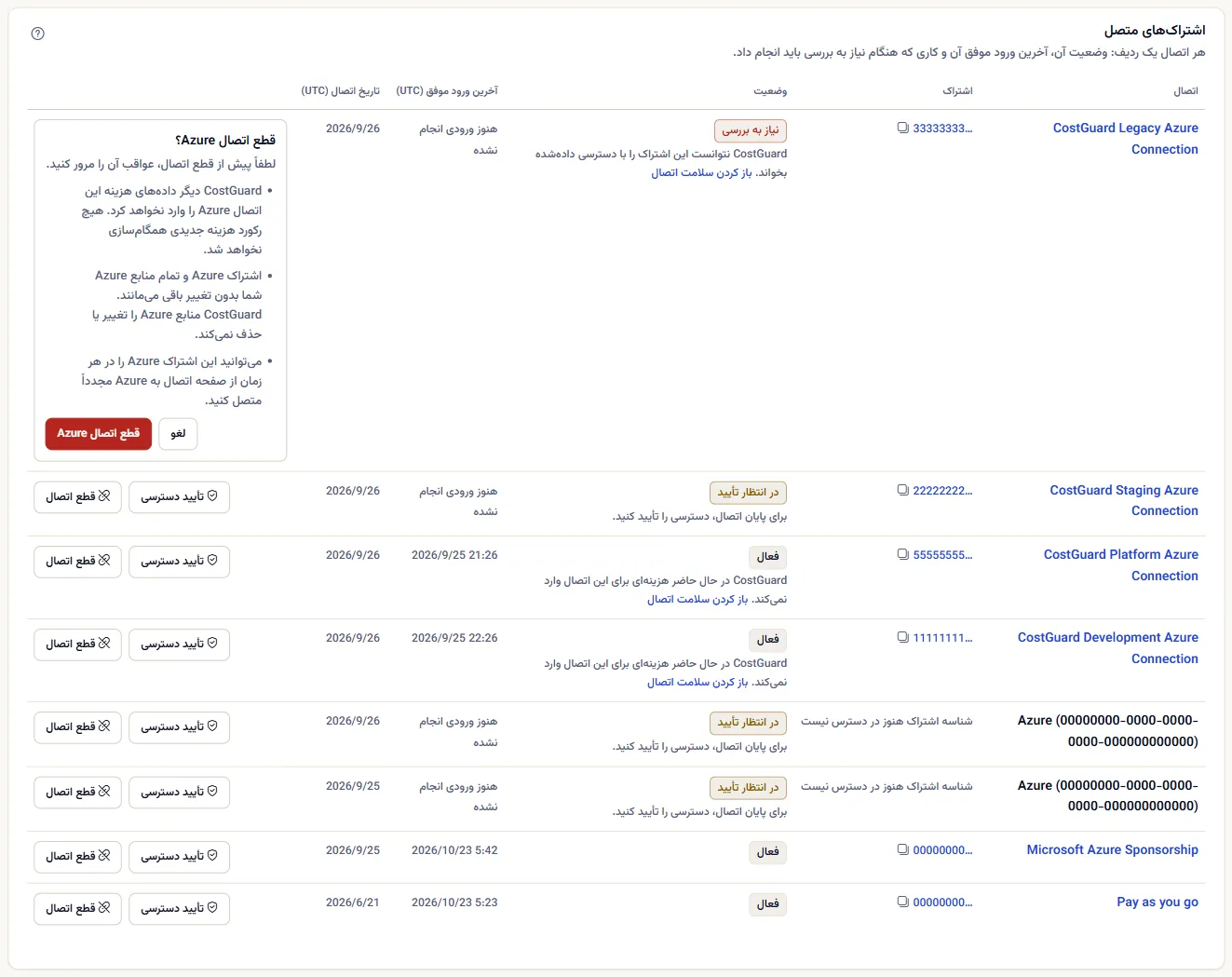Click "قطع اتصال" for Azure (00000000…) dated 2026/9/26

78,726
